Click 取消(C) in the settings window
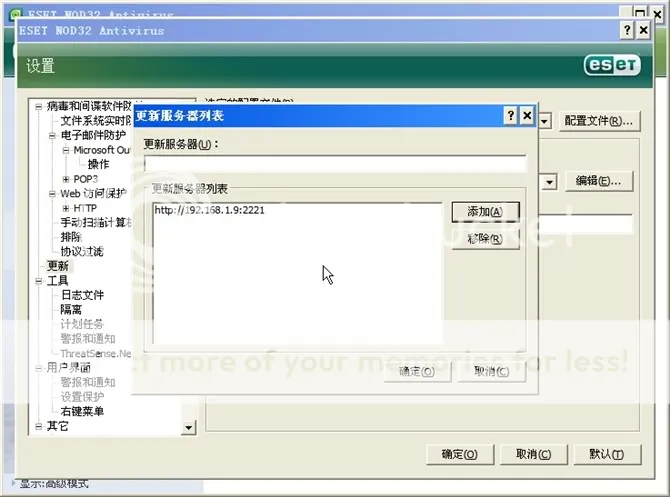Screen dimensions: 670x497 (534, 454)
